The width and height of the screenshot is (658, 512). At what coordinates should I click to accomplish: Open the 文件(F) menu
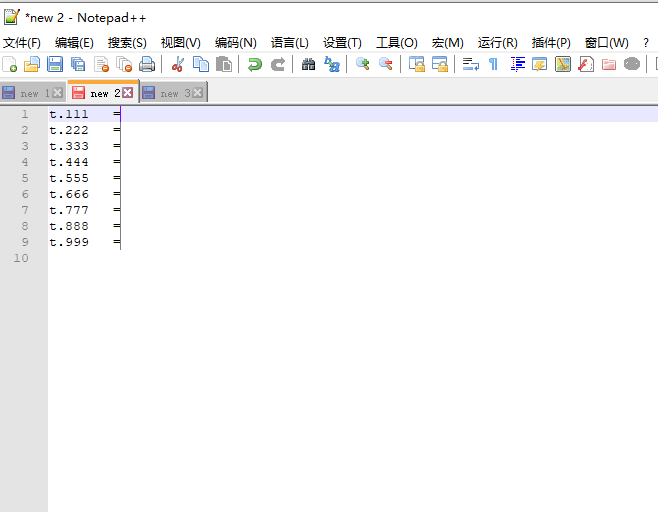click(x=22, y=43)
